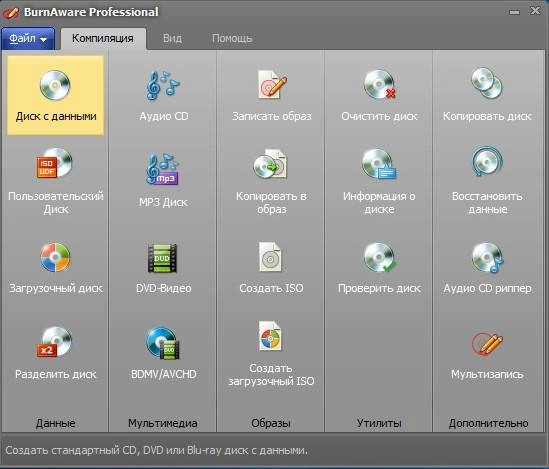
Task: Click the Создать ISO icon
Action: (270, 257)
